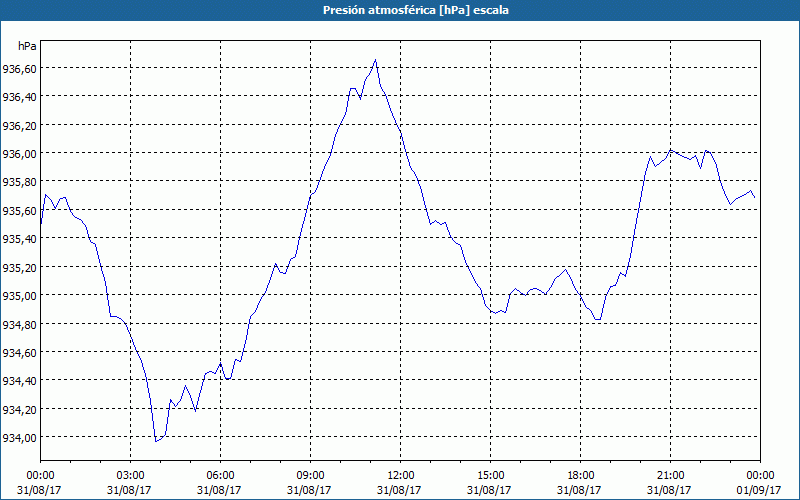Click the 'hPa' unit label
The image size is (800, 500).
[x=27, y=46]
